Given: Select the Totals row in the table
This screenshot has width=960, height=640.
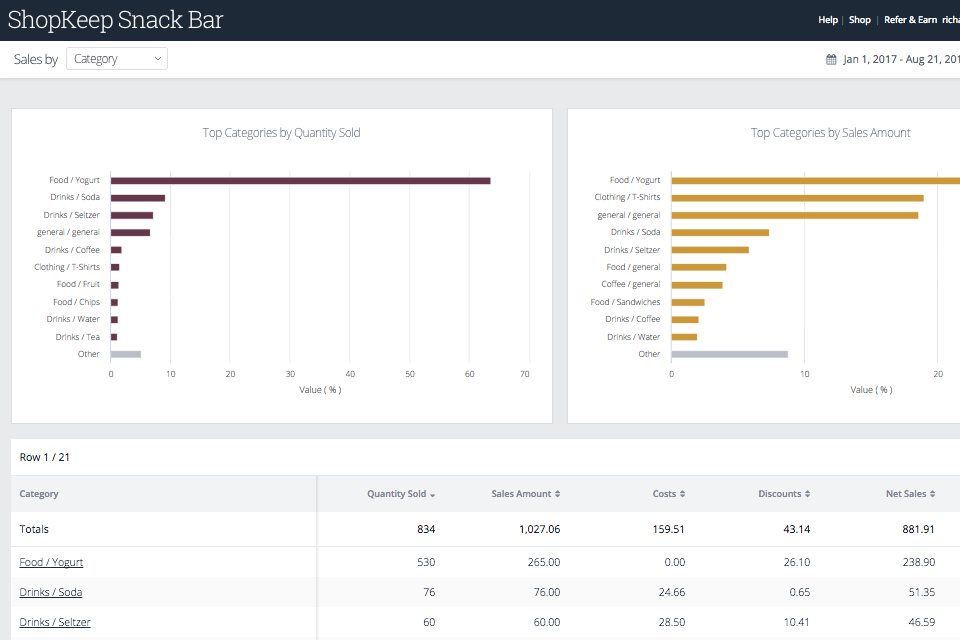Looking at the screenshot, I should click(35, 529).
